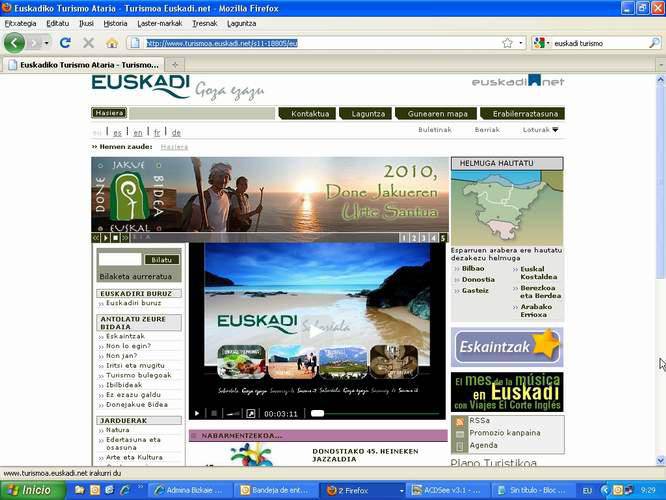Click the stop loading X icon
Image resolution: width=666 pixels, height=500 pixels.
coord(88,42)
